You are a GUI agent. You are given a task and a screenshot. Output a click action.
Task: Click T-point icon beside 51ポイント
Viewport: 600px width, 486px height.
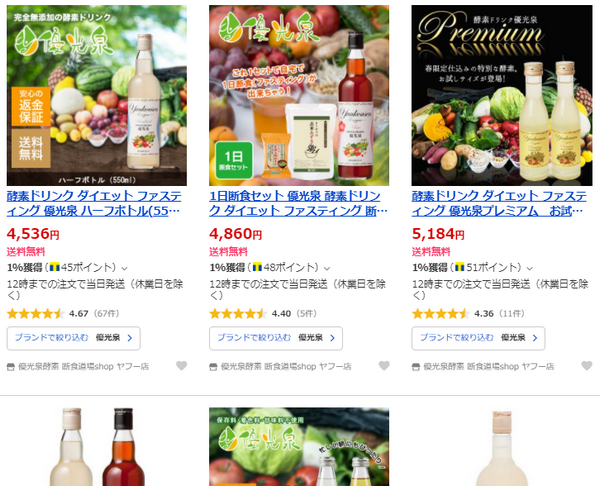[x=460, y=267]
